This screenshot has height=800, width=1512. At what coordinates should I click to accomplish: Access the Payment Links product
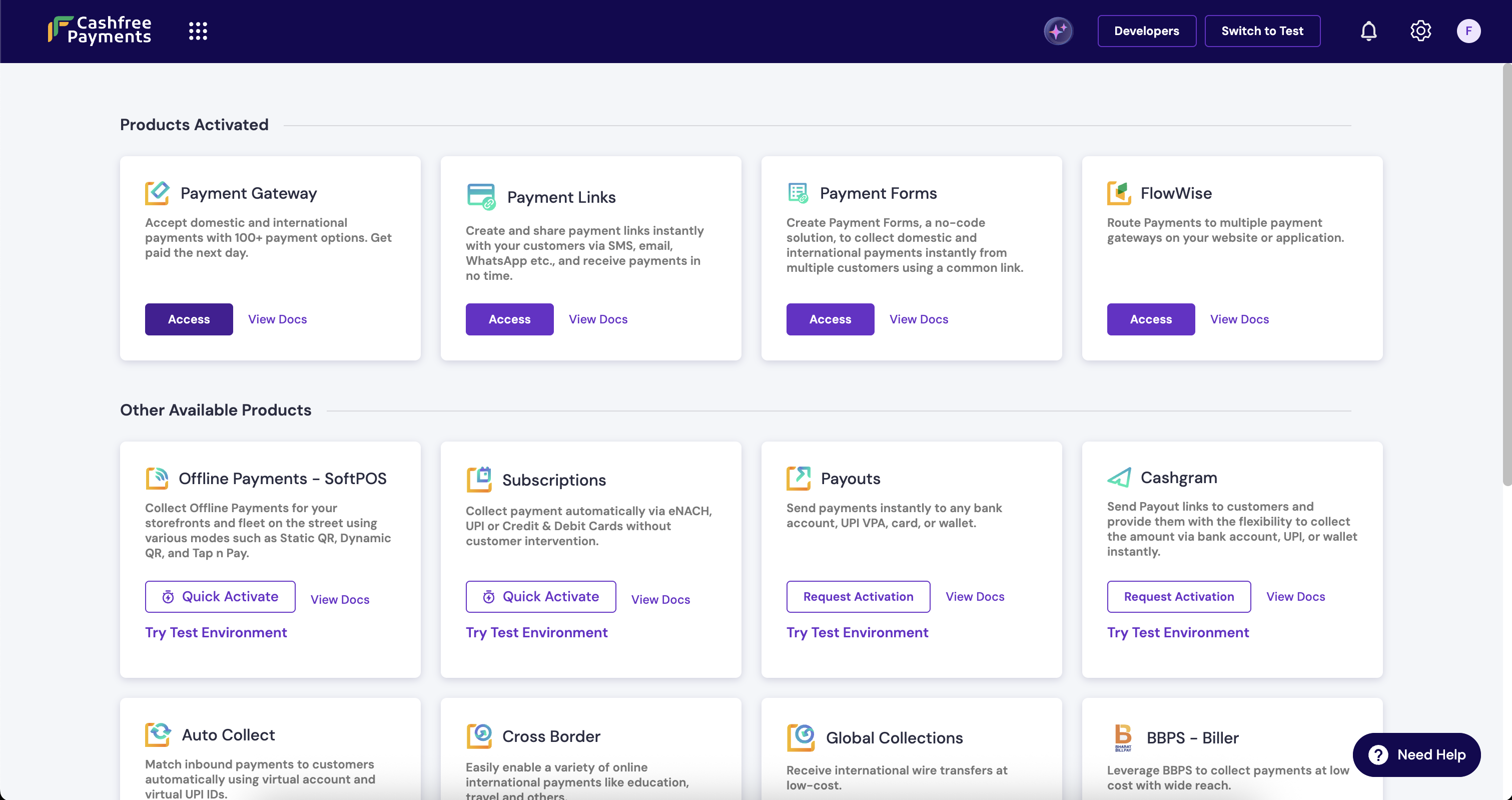(509, 319)
